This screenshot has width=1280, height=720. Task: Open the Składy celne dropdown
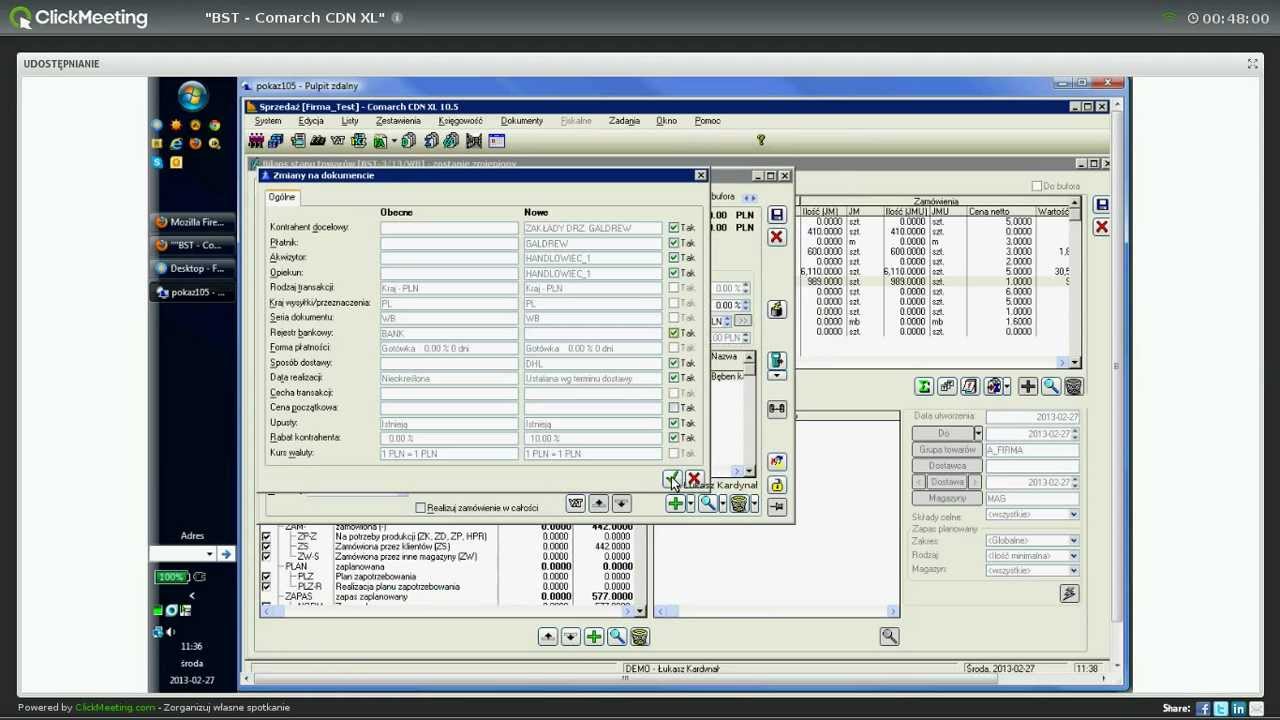[1073, 515]
